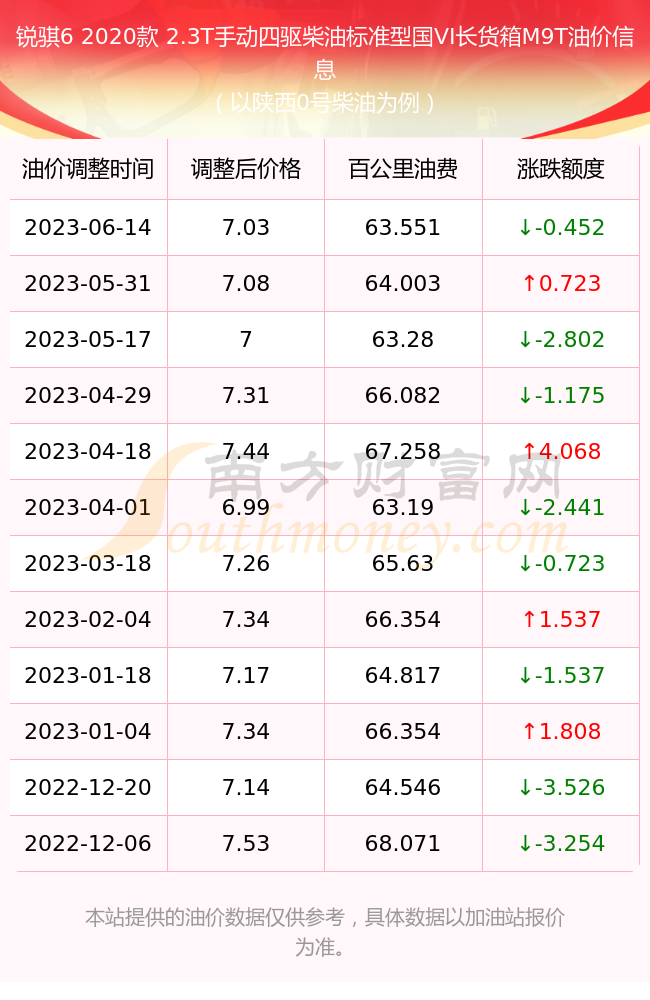The width and height of the screenshot is (650, 1000).
Task: Click the 油价调整时间 column header
Action: pos(88,169)
